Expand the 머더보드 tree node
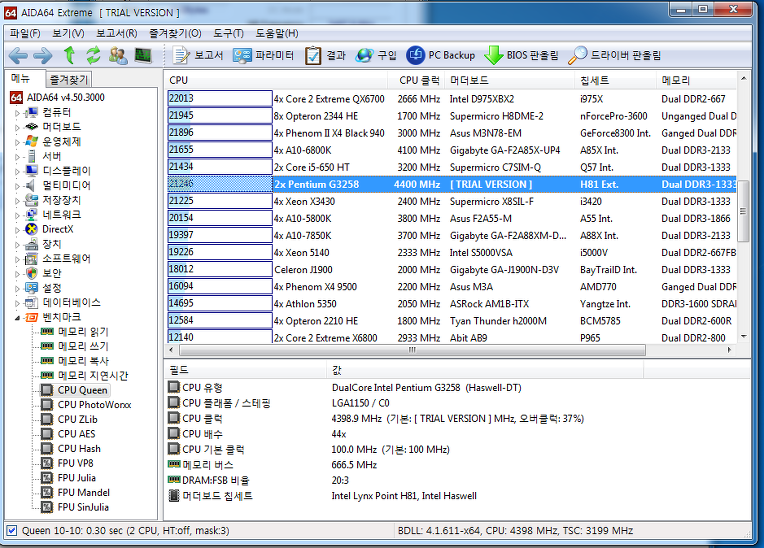This screenshot has height=548, width=764. (x=17, y=128)
